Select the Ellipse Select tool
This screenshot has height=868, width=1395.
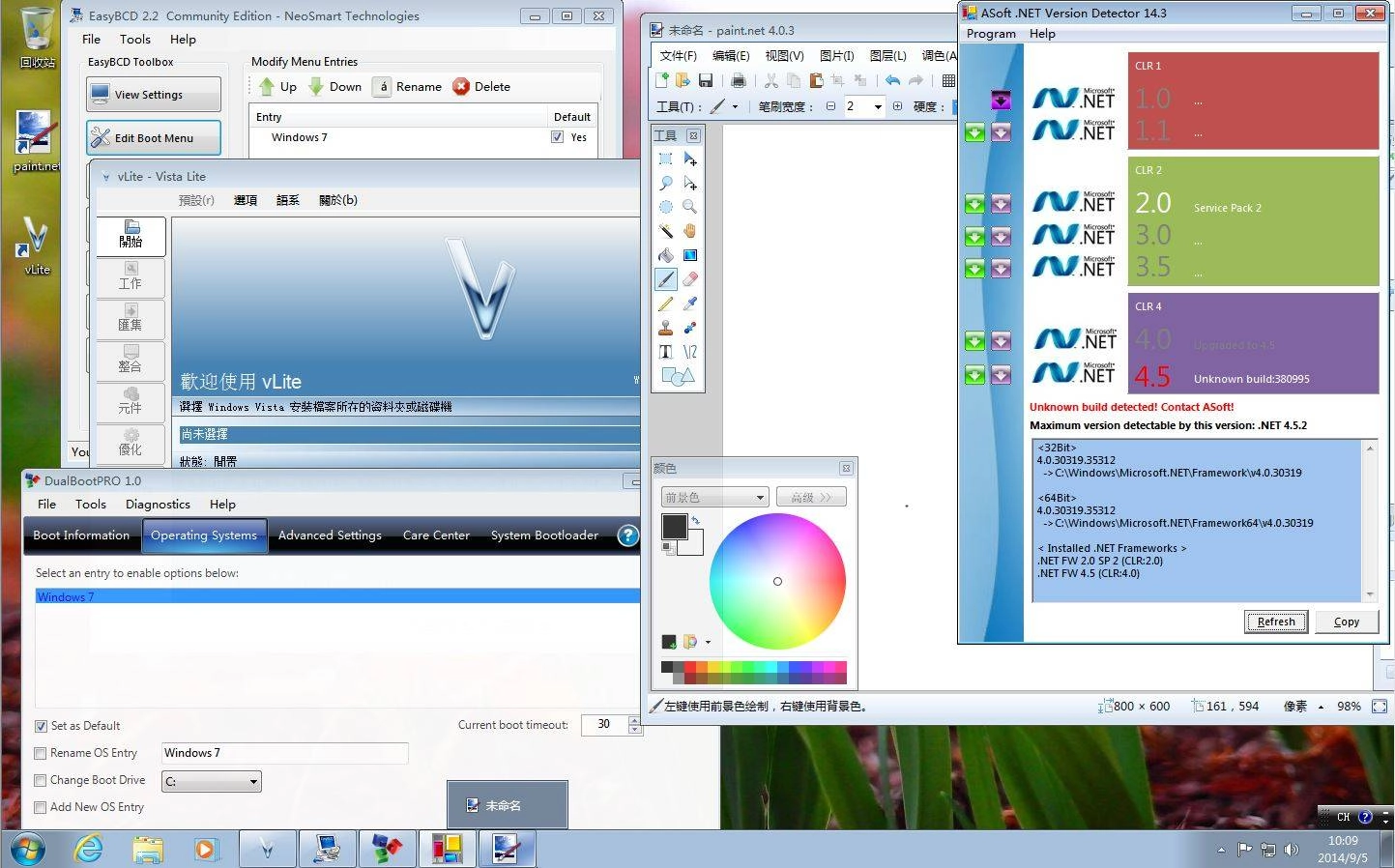point(665,207)
